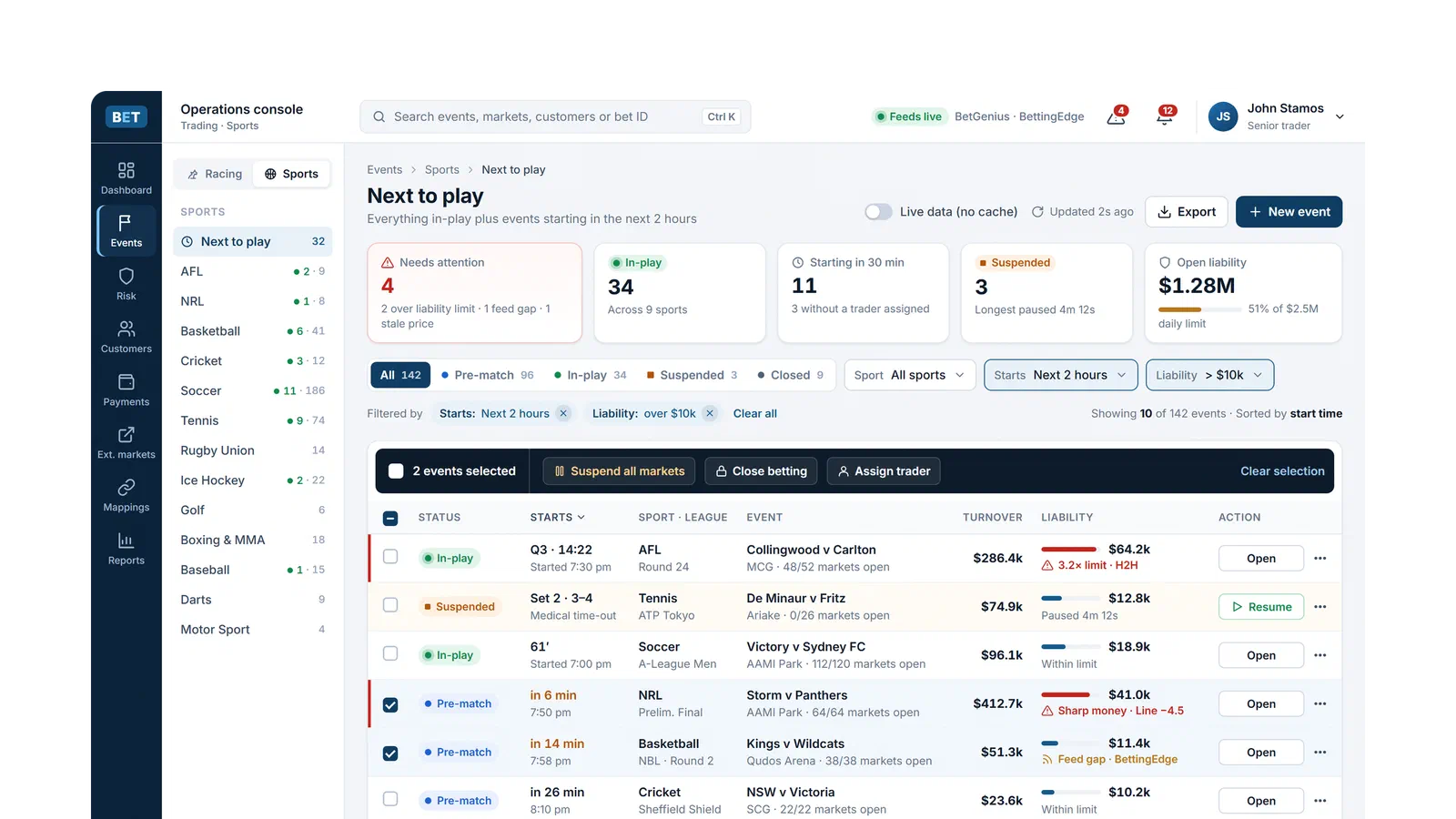Click the Collingwood v Carlton liability bar
1456x819 pixels.
1069,550
